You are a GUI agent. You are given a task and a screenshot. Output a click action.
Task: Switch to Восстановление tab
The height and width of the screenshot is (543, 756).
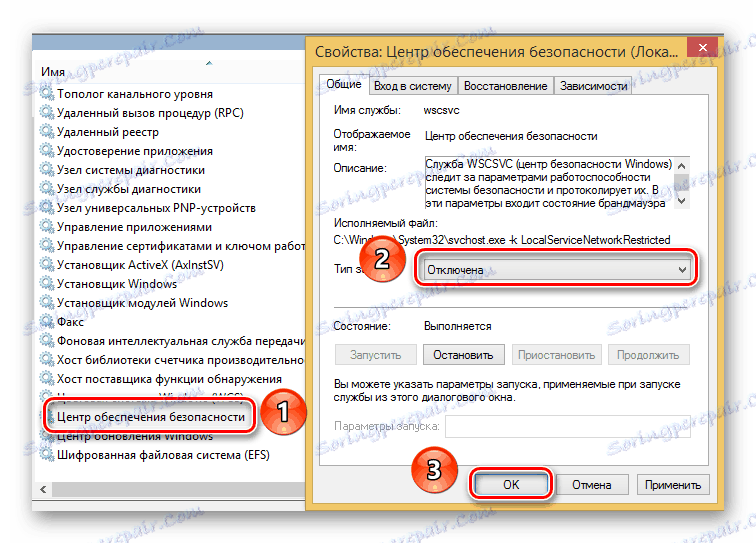click(x=505, y=86)
